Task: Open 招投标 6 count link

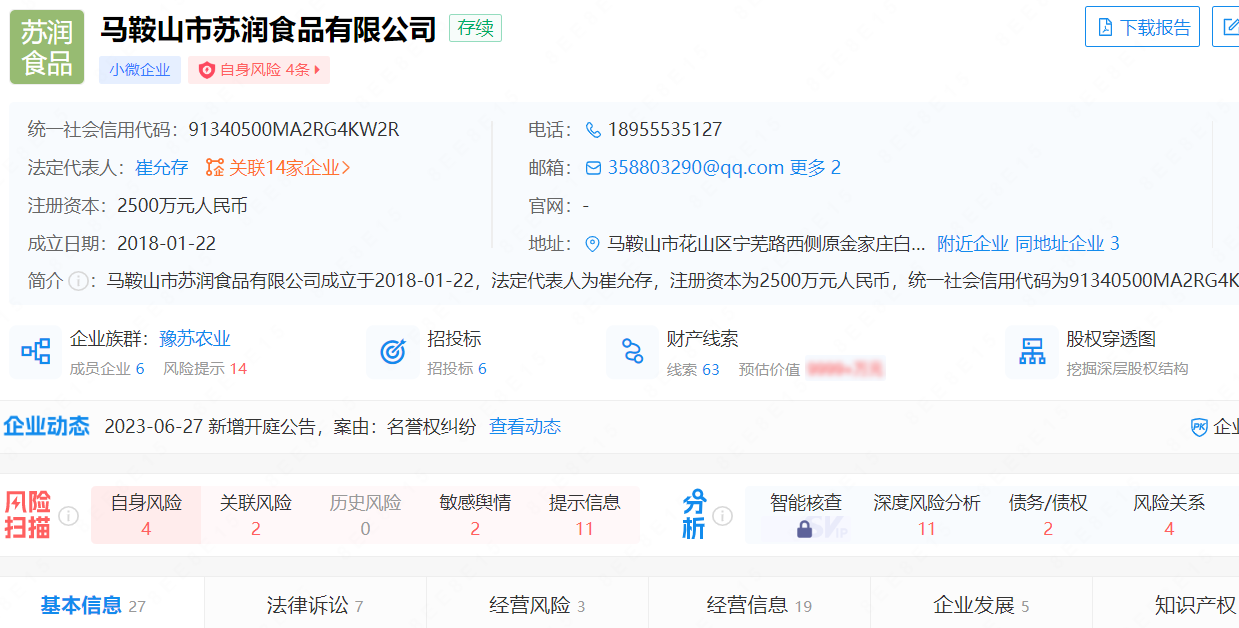Action: point(457,369)
